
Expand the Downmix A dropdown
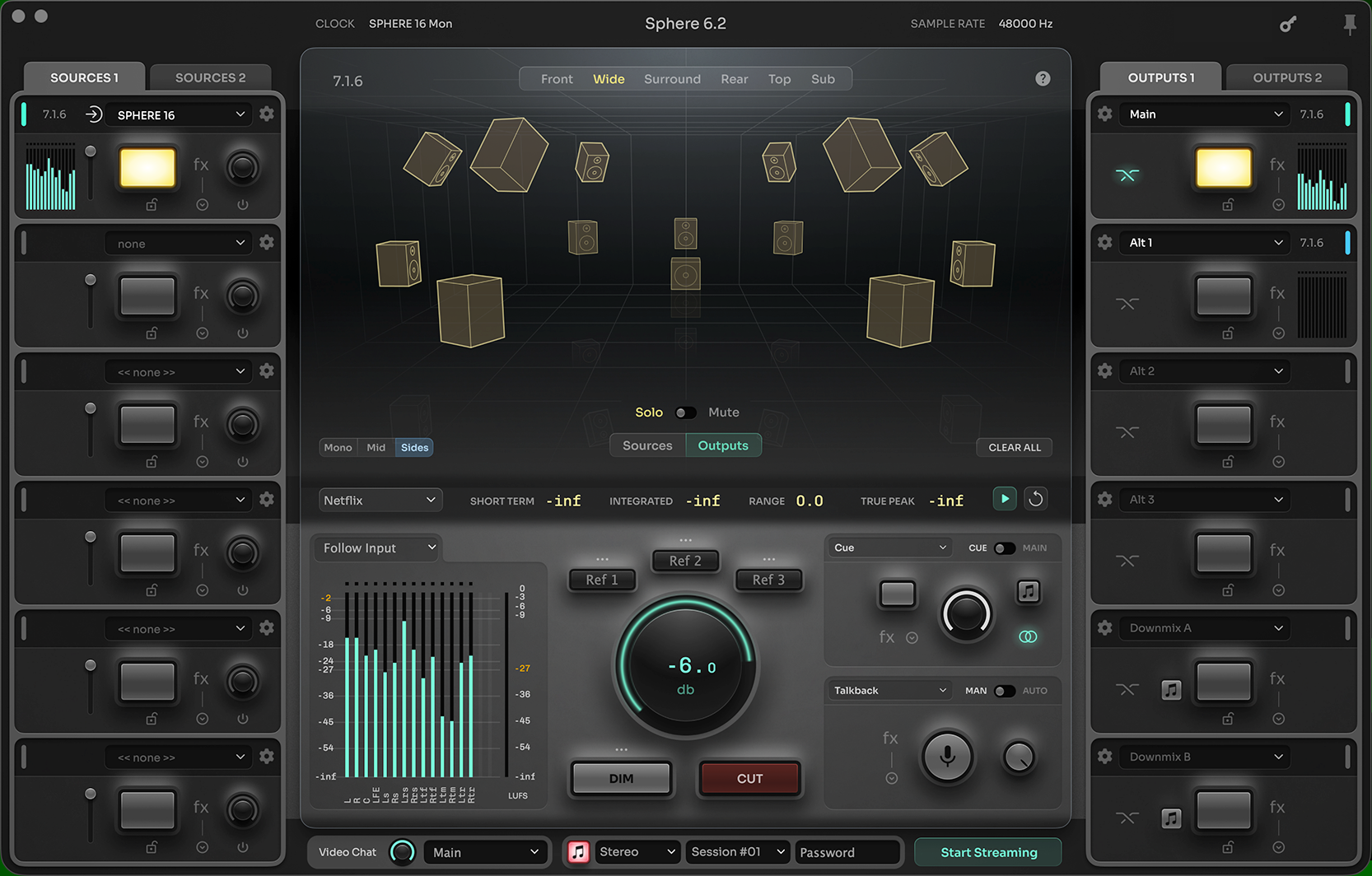pyautogui.click(x=1203, y=628)
